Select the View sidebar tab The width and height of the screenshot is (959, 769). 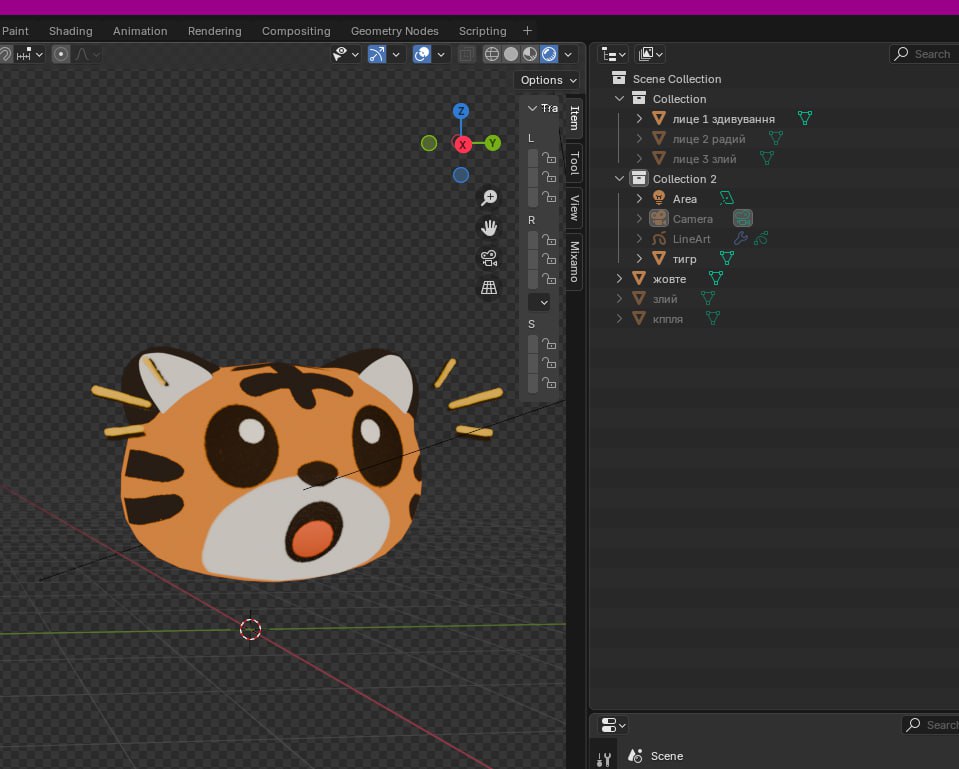click(x=574, y=207)
